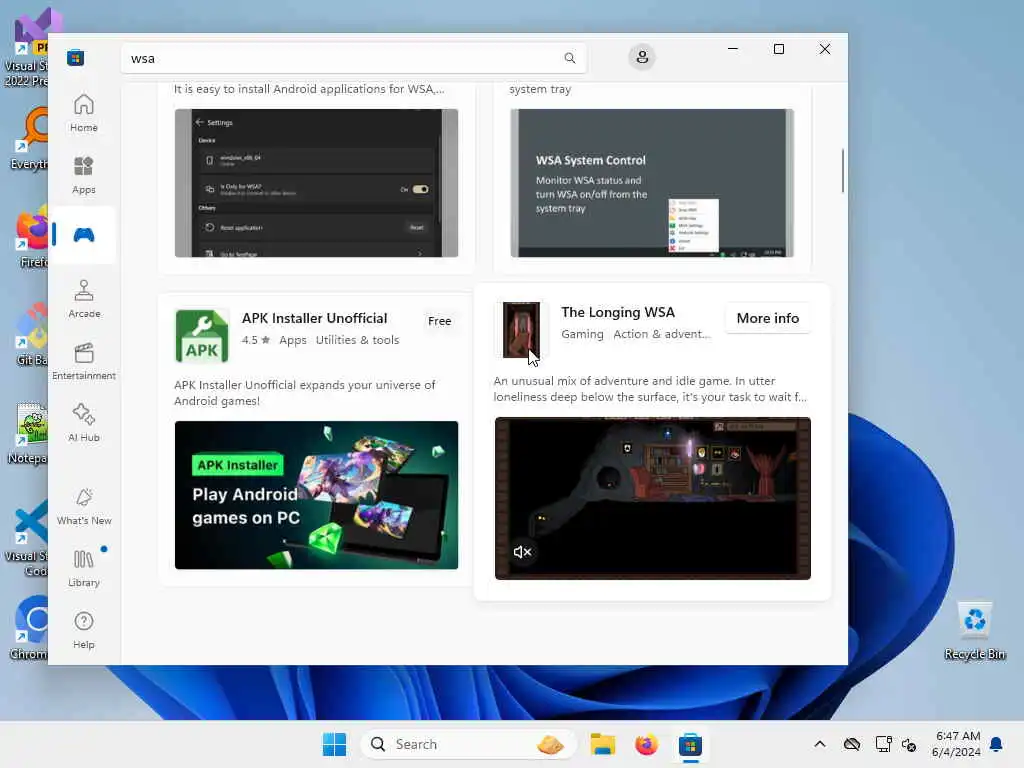Open The Longing WSA game icon
The height and width of the screenshot is (768, 1024).
point(521,330)
